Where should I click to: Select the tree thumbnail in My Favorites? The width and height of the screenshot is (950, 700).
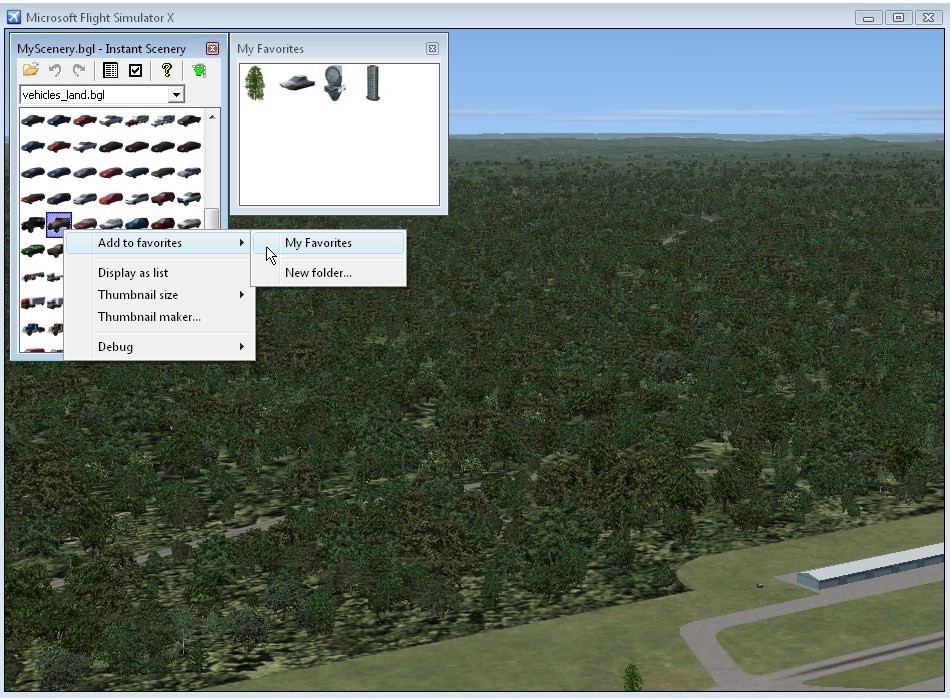tap(255, 84)
